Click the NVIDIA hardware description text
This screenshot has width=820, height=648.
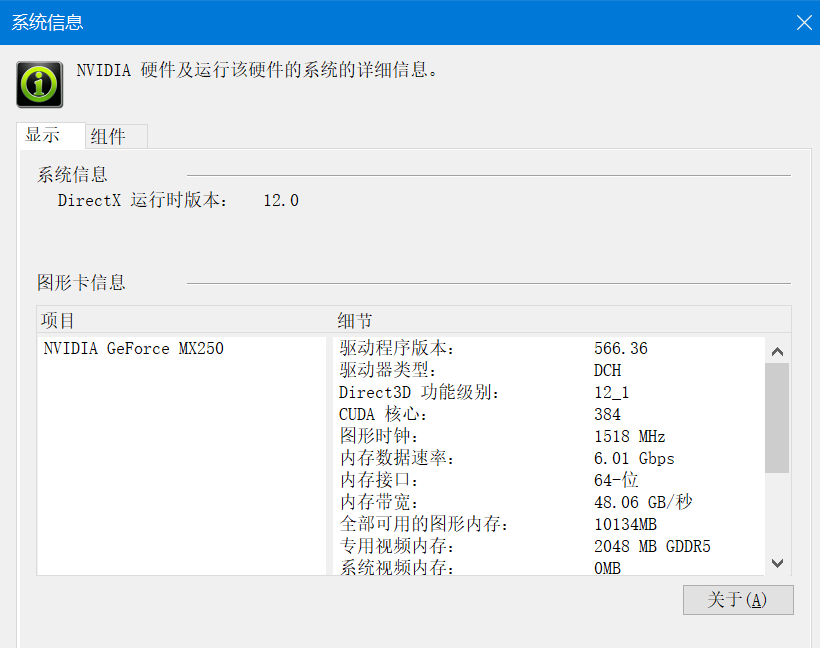coord(256,70)
